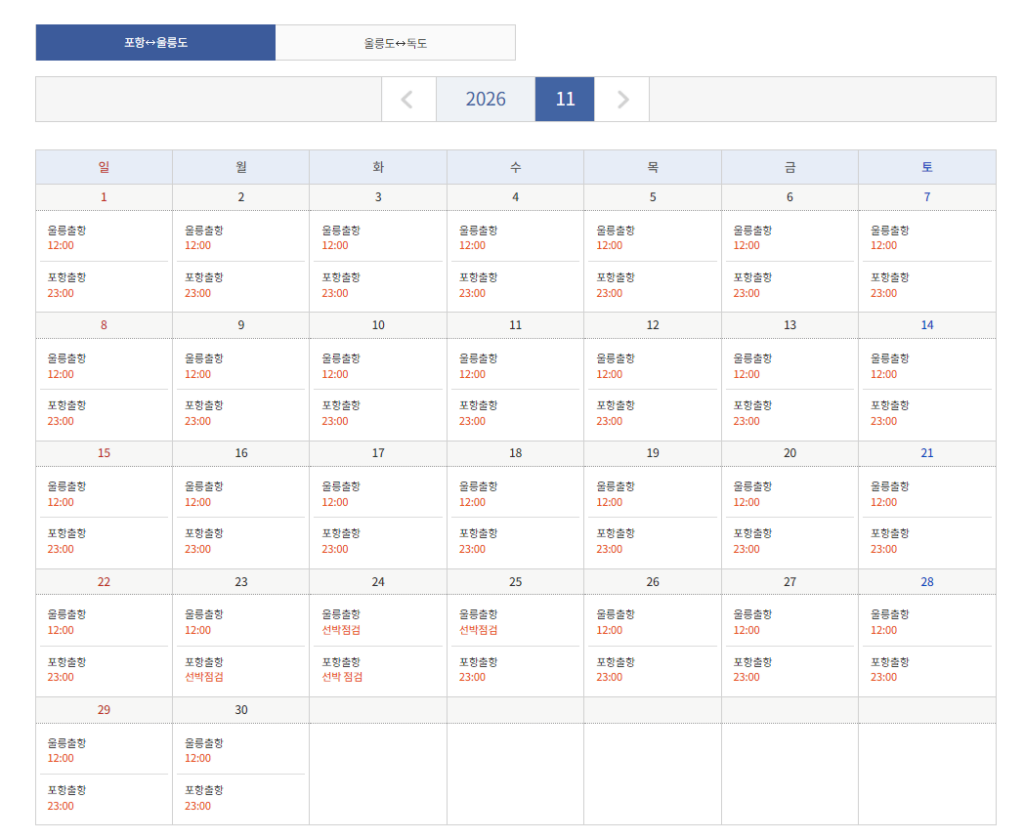Click the 12:00 울릉출항 time on the 22nd
The image size is (1024, 840).
61,630
